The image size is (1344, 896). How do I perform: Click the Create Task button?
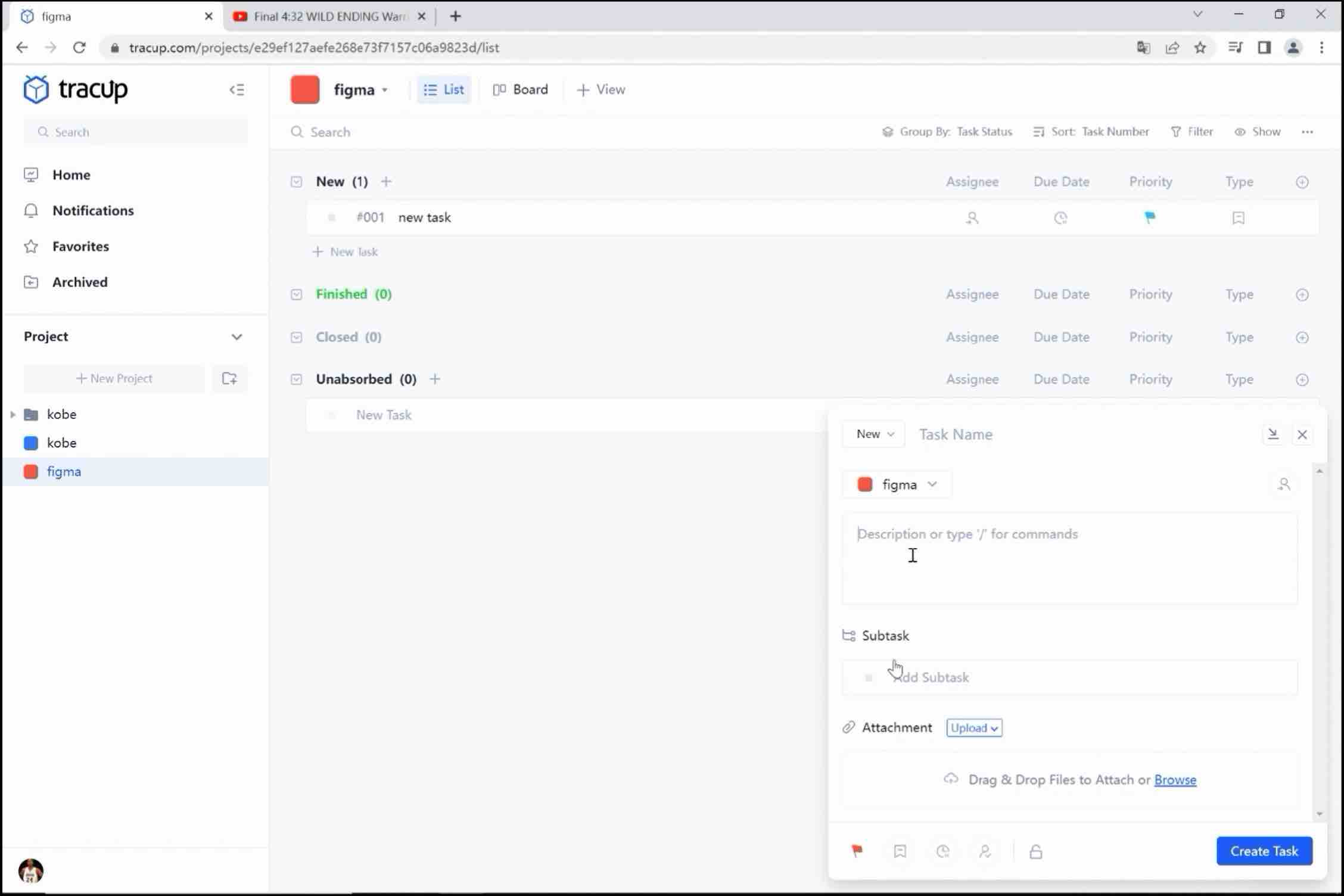(1264, 851)
